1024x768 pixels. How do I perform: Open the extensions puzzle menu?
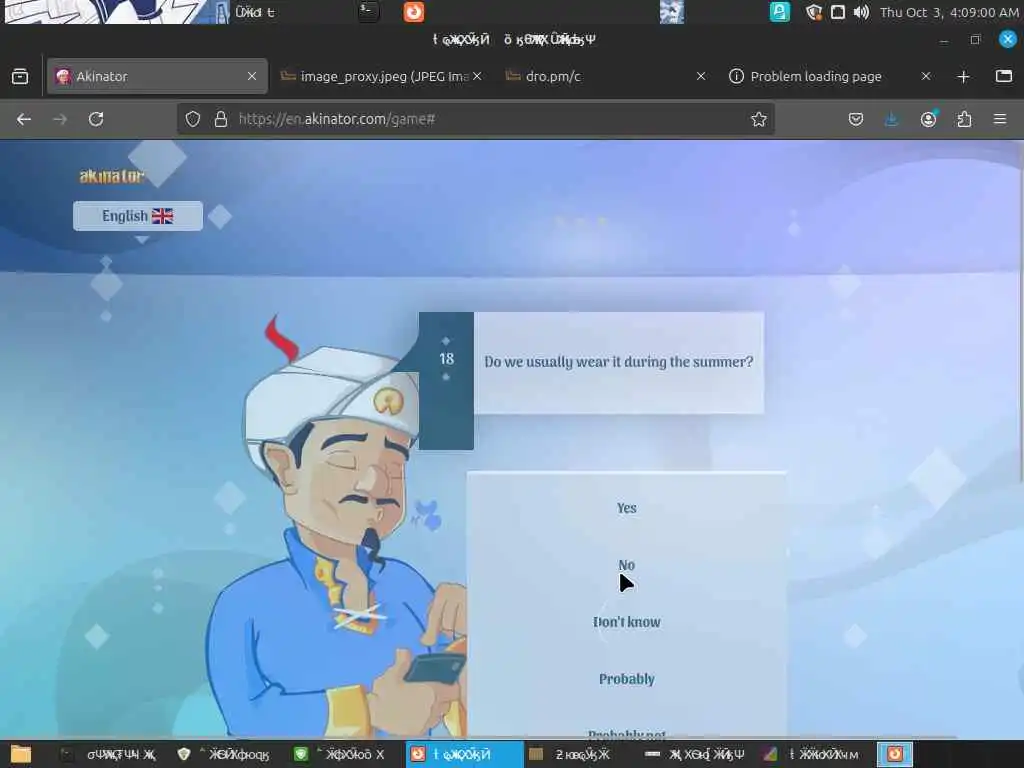click(x=964, y=119)
